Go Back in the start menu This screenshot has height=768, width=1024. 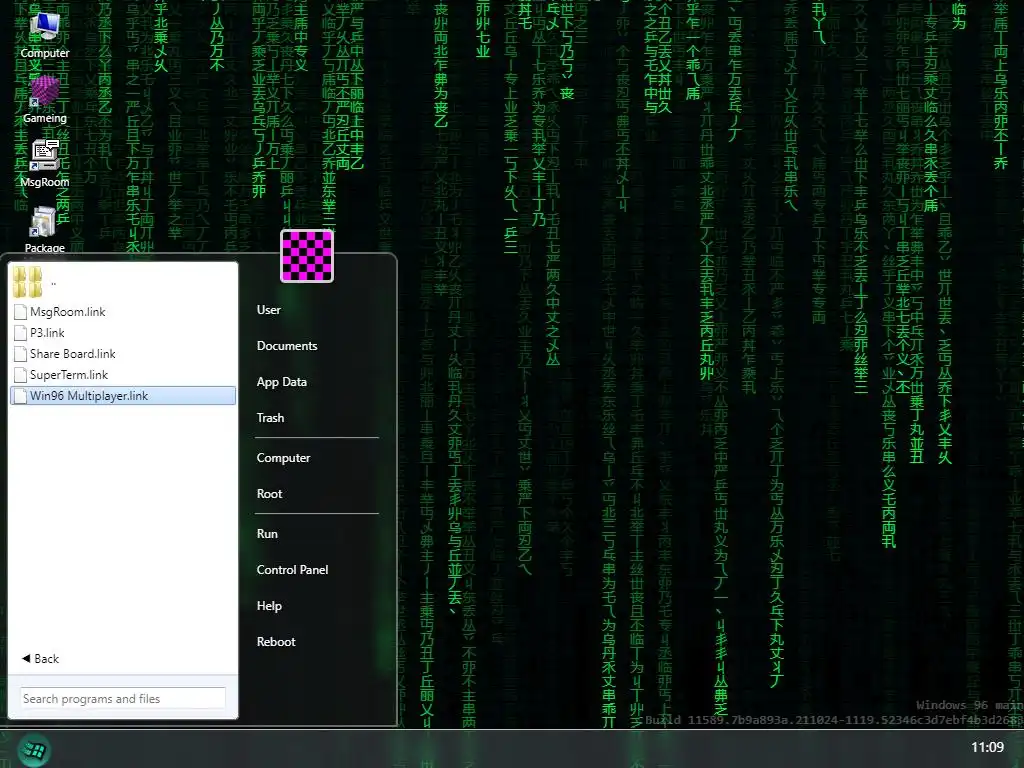click(40, 658)
